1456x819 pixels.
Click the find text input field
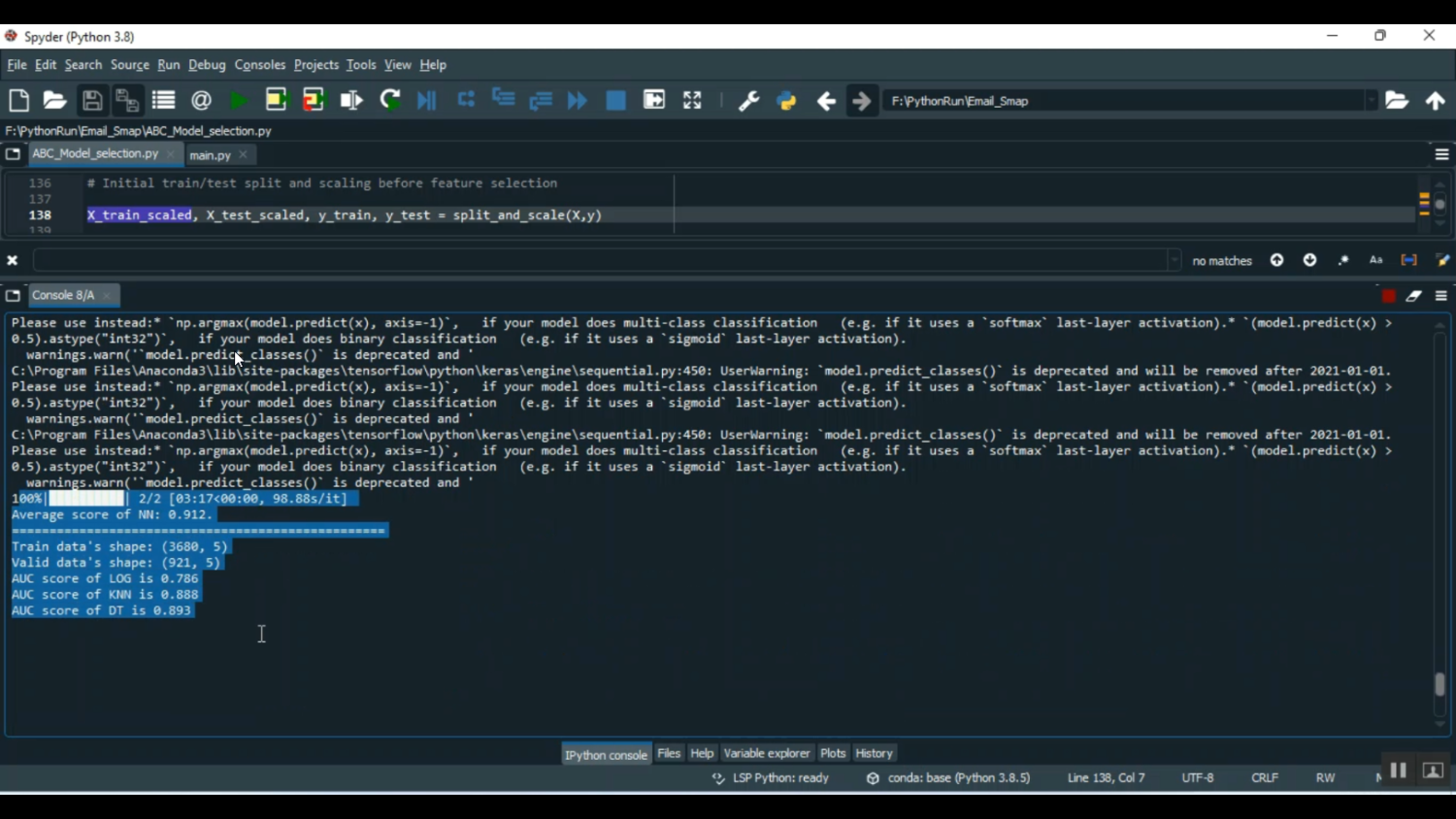(602, 260)
